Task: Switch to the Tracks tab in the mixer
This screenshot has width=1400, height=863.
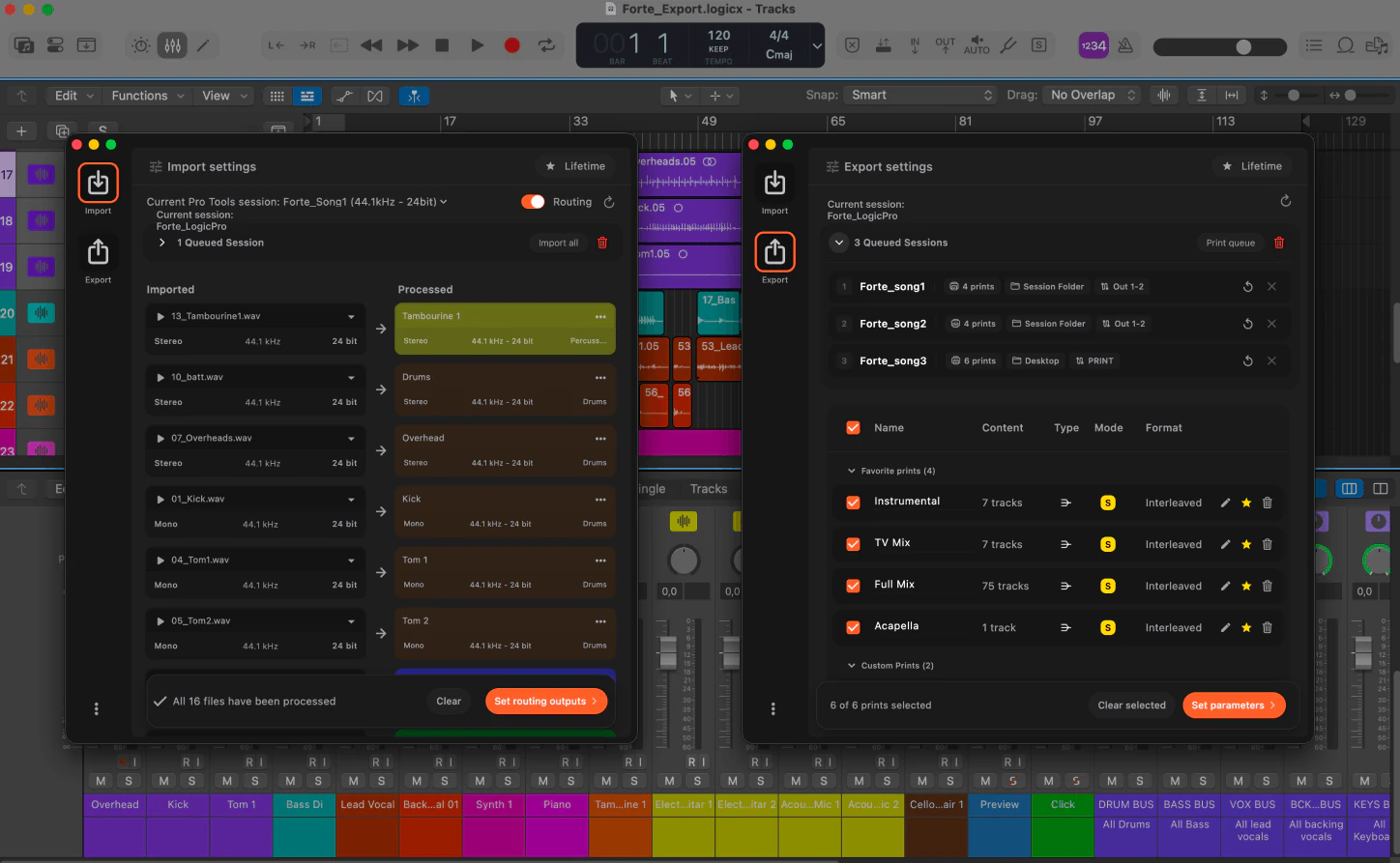Action: [709, 489]
